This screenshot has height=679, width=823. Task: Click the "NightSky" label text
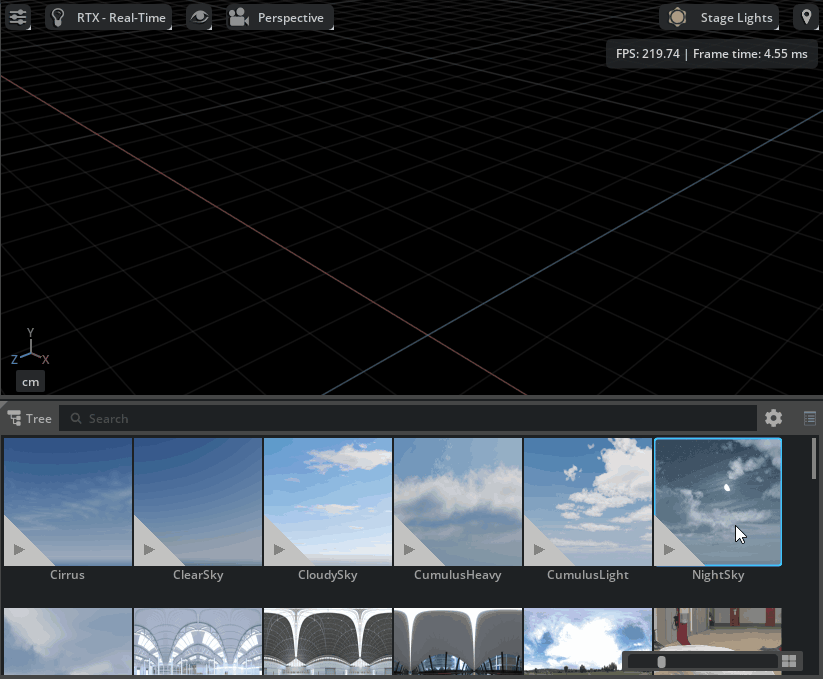pyautogui.click(x=718, y=575)
